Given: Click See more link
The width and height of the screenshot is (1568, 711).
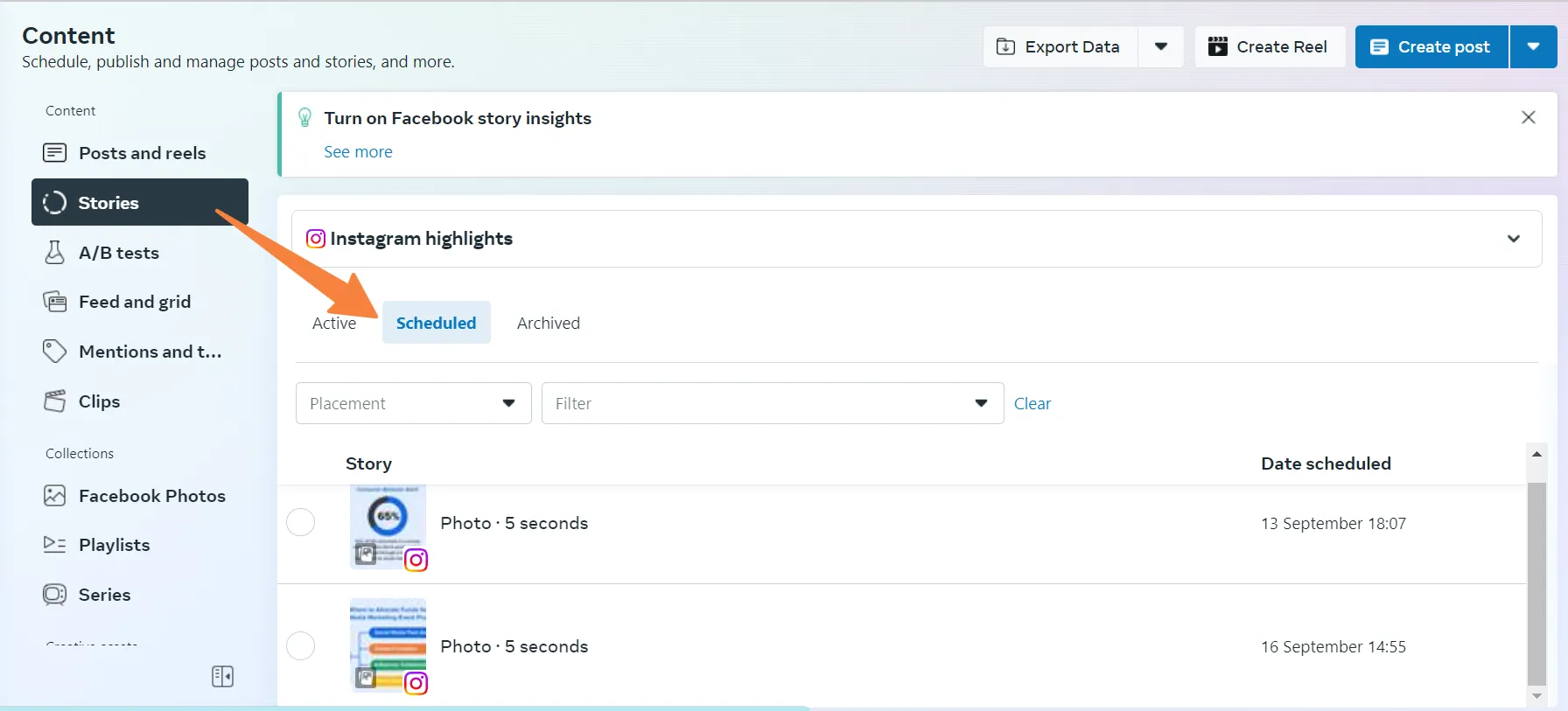Looking at the screenshot, I should [x=358, y=152].
